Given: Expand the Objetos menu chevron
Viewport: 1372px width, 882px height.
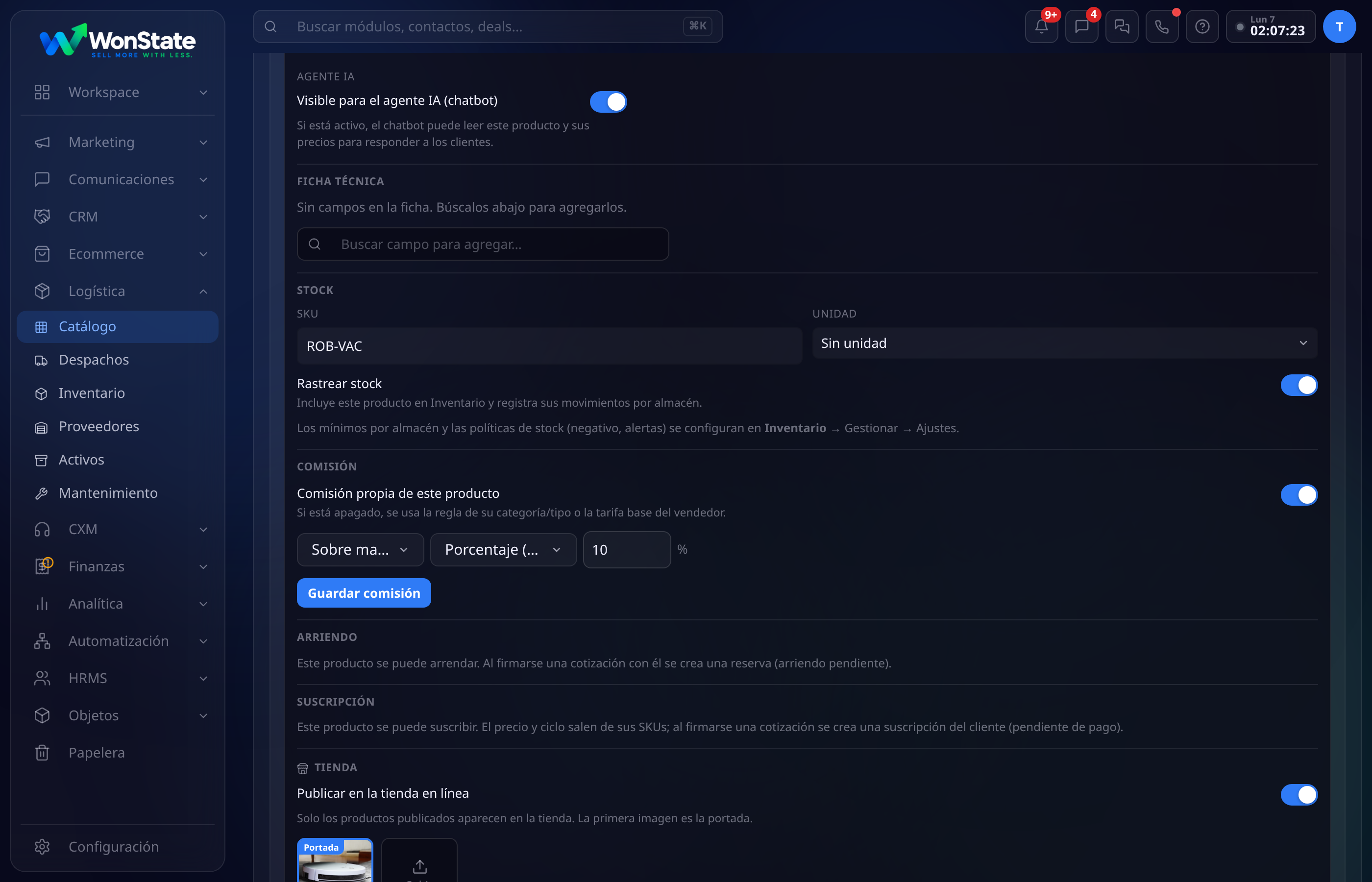Looking at the screenshot, I should click(x=203, y=715).
